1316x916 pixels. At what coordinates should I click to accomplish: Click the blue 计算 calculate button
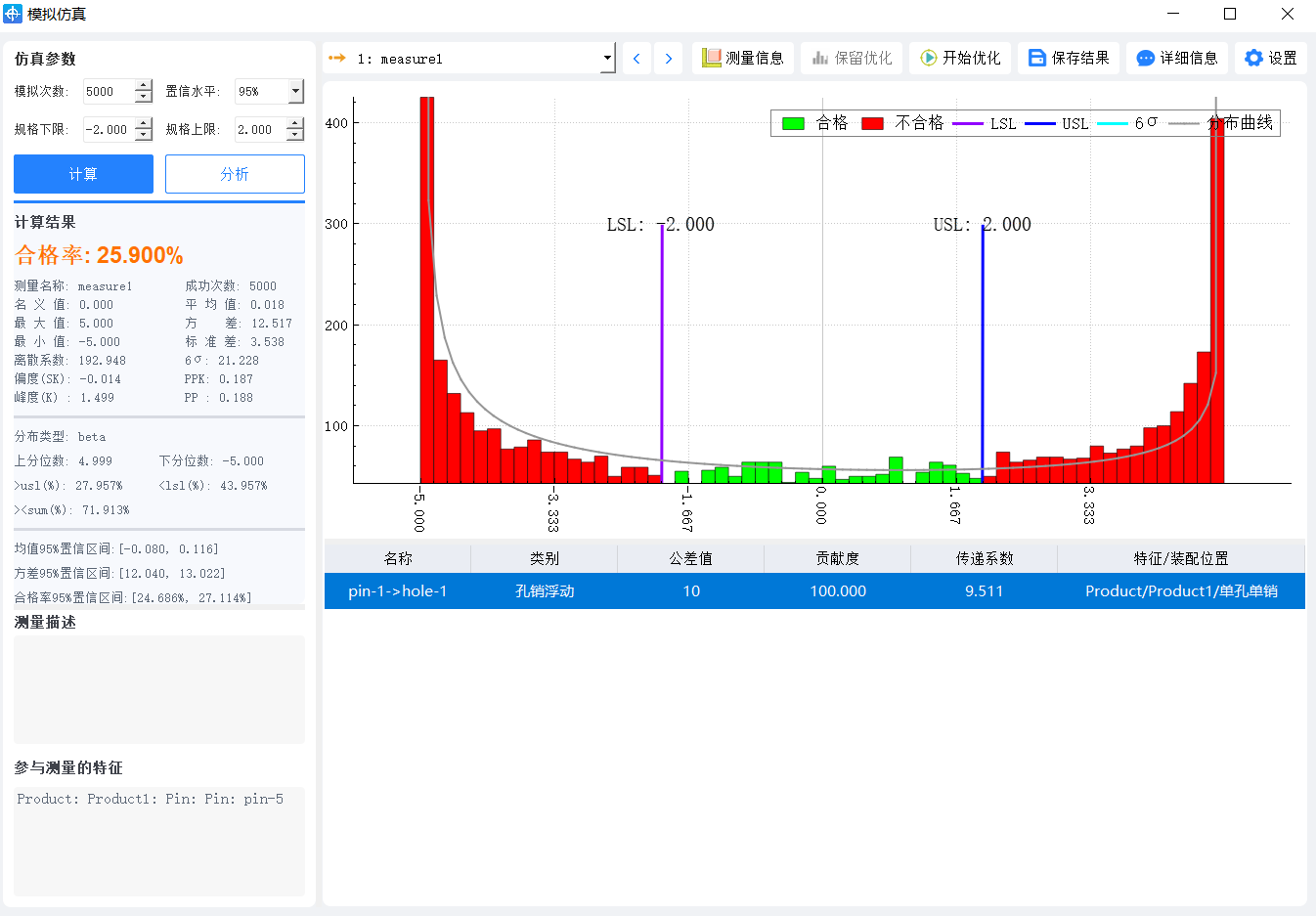pos(83,174)
